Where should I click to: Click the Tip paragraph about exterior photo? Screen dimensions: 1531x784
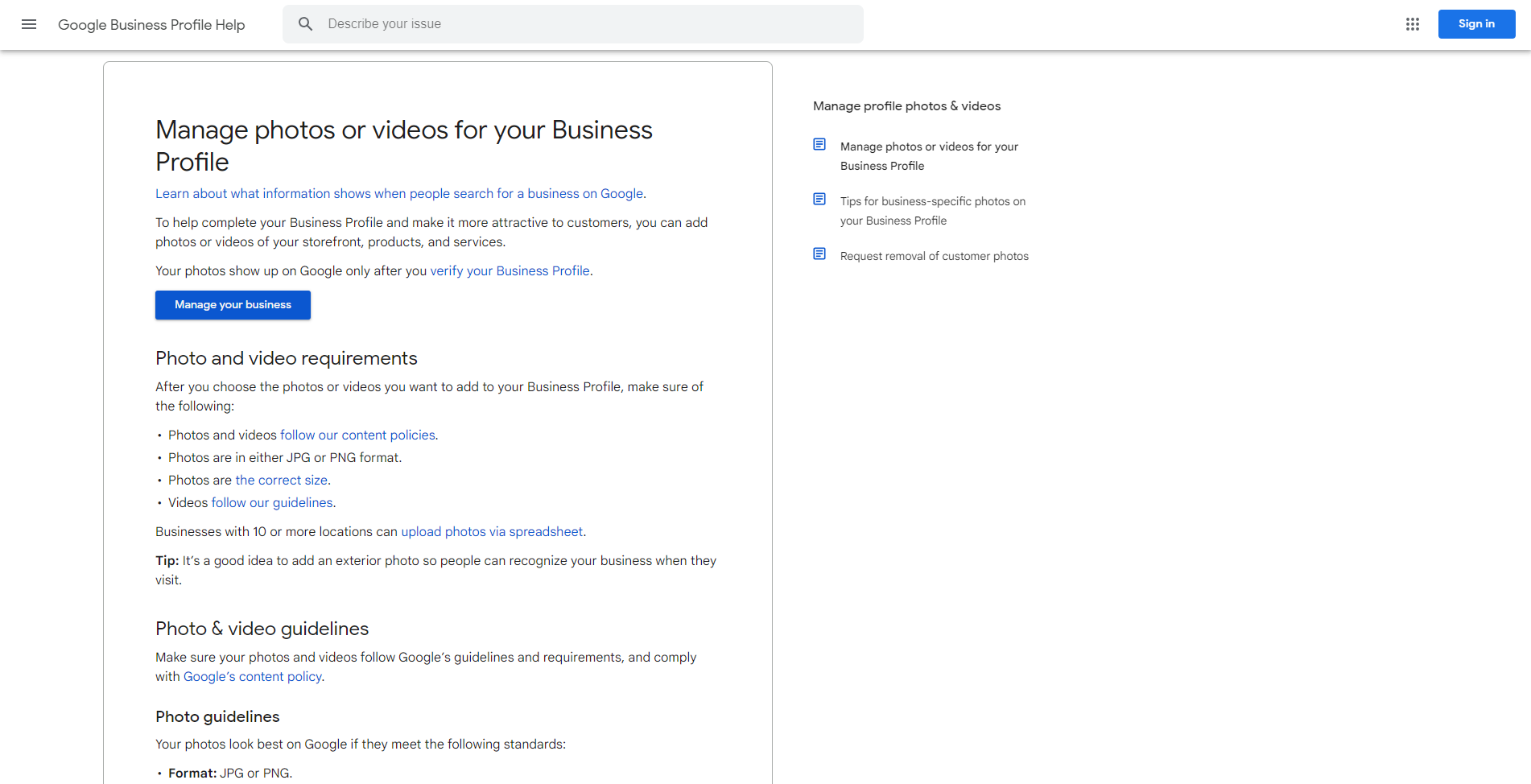click(435, 571)
